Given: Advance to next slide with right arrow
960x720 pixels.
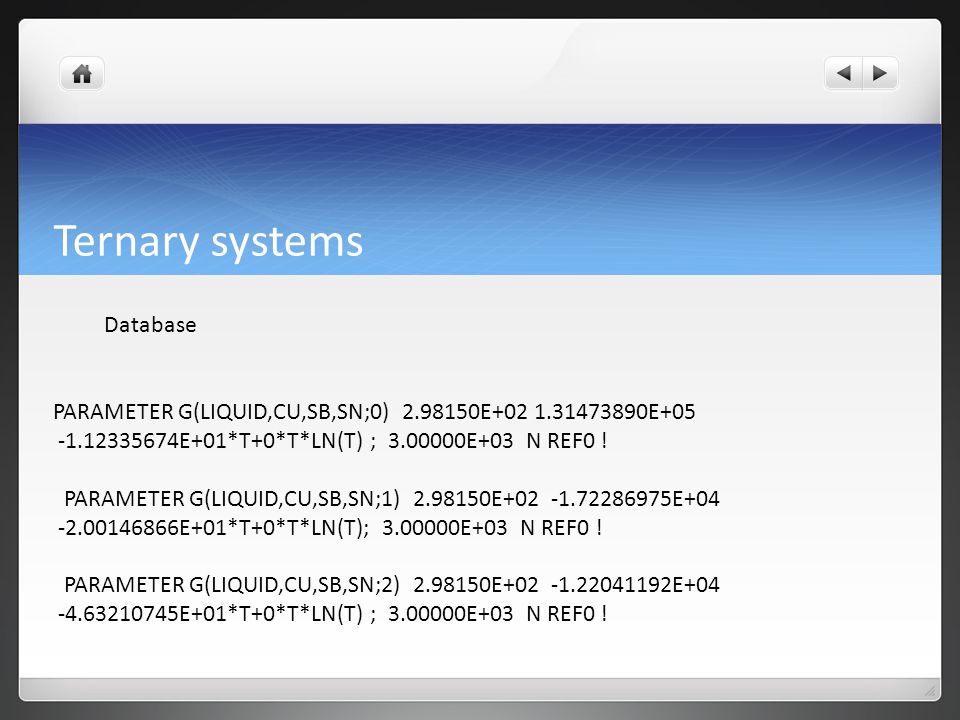Looking at the screenshot, I should (880, 73).
